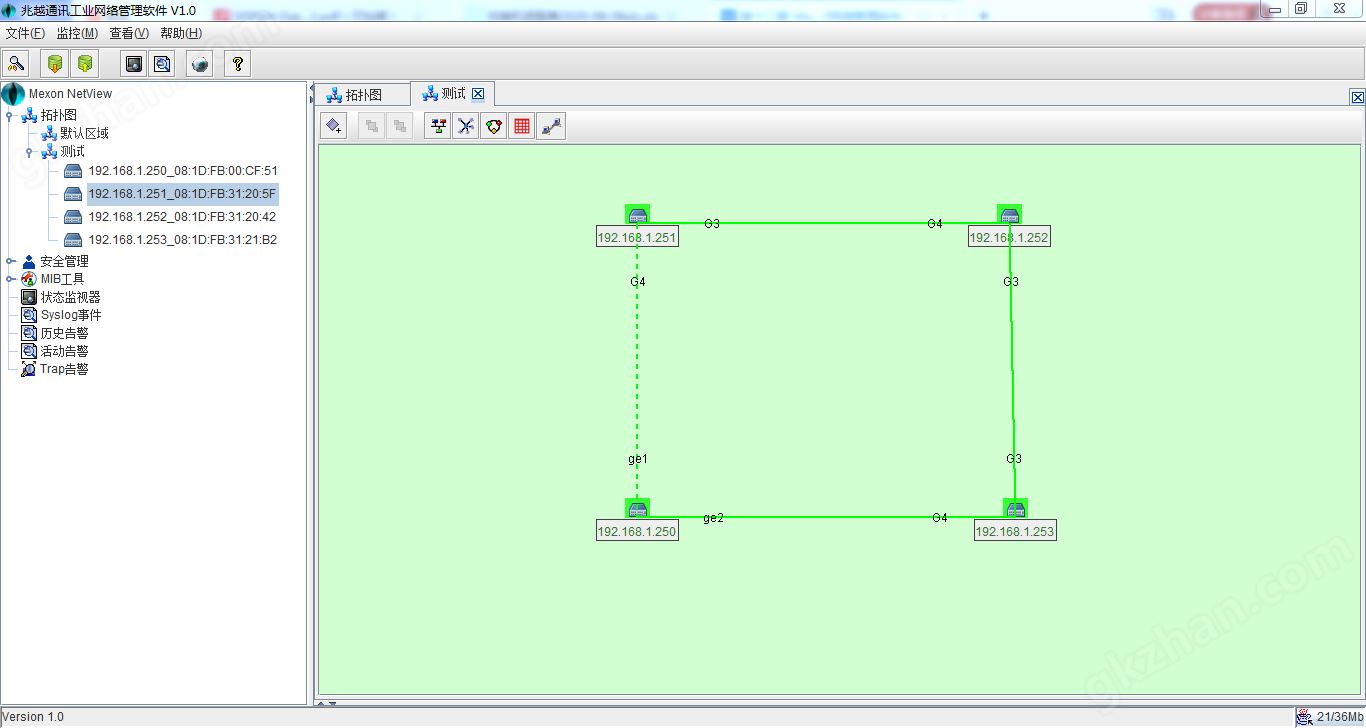Screen dimensions: 1366x728
Task: Collapse the 测试 tree node
Action: pyautogui.click(x=29, y=152)
